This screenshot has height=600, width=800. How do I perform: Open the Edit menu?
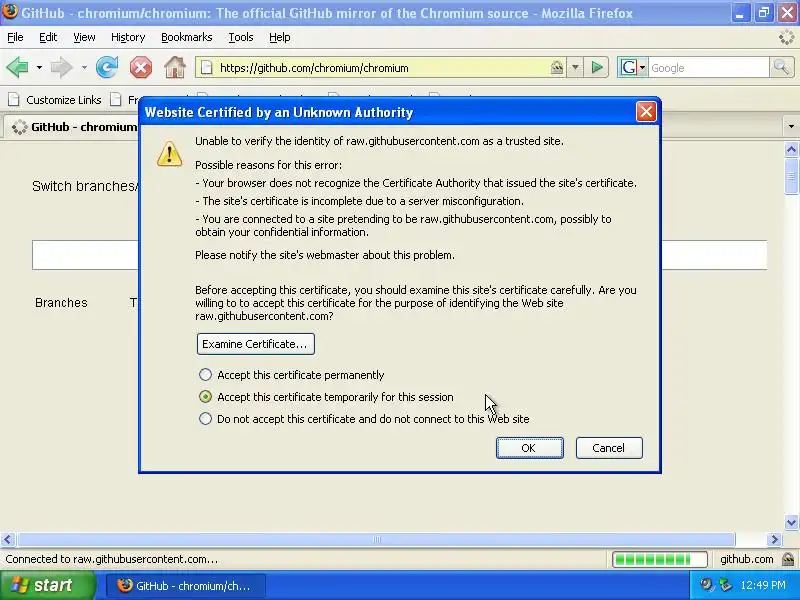click(48, 37)
